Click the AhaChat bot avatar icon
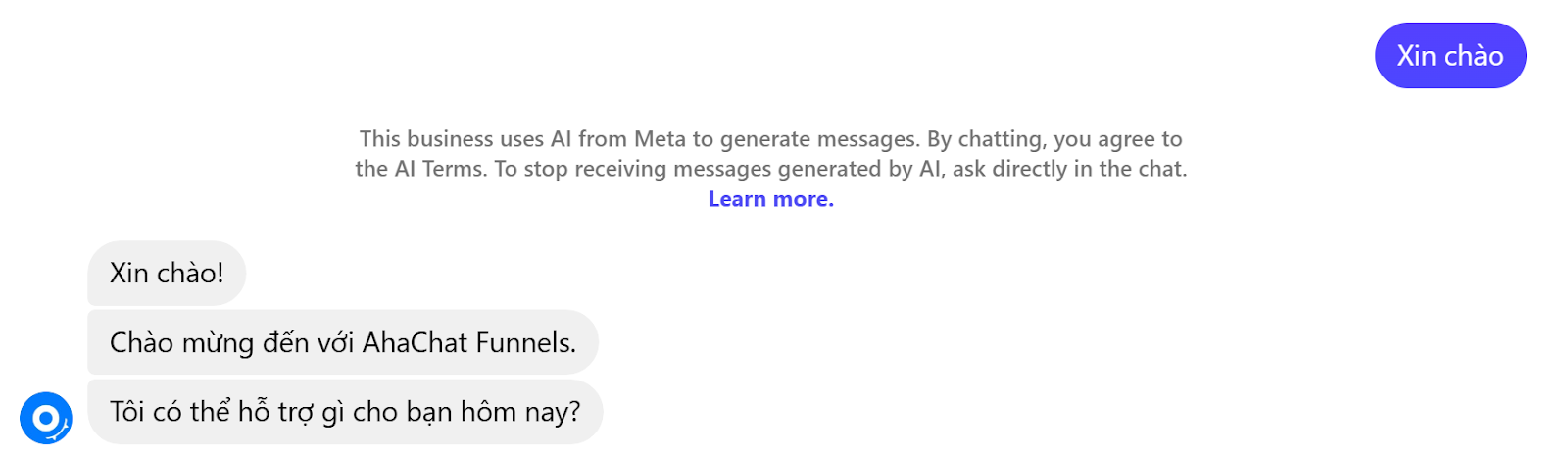 click(x=46, y=418)
